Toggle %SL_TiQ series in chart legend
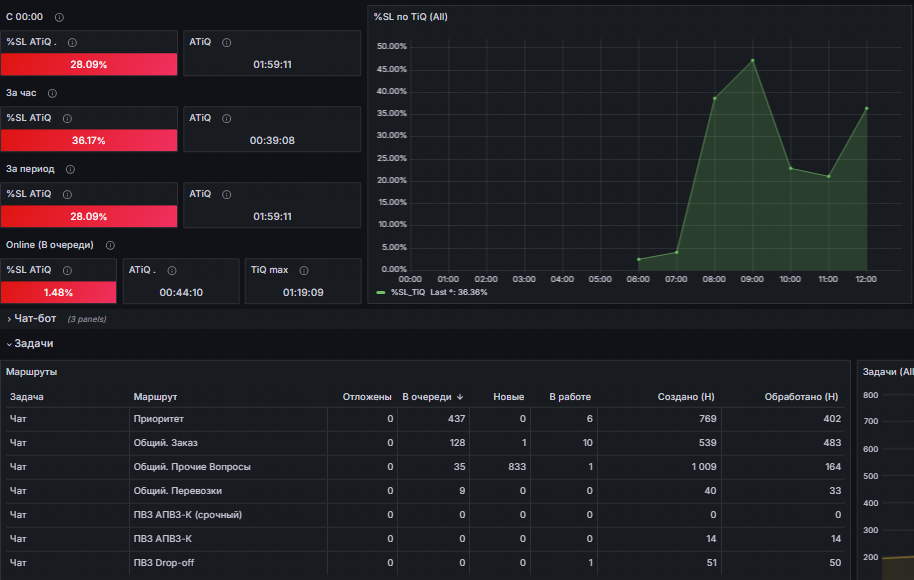This screenshot has height=580, width=914. (408, 293)
